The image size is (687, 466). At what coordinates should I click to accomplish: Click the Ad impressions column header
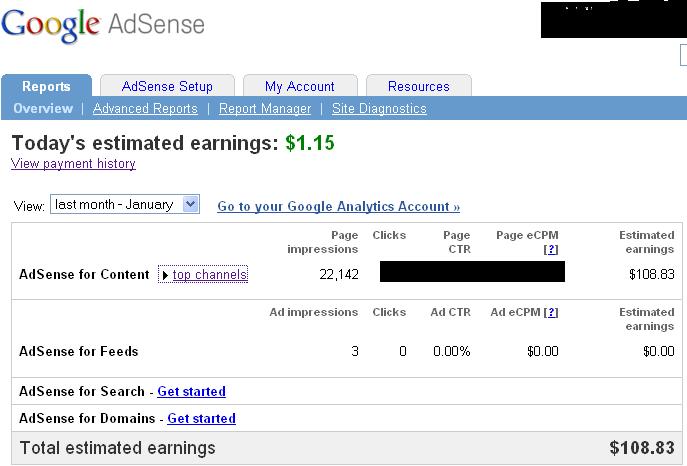(x=314, y=312)
